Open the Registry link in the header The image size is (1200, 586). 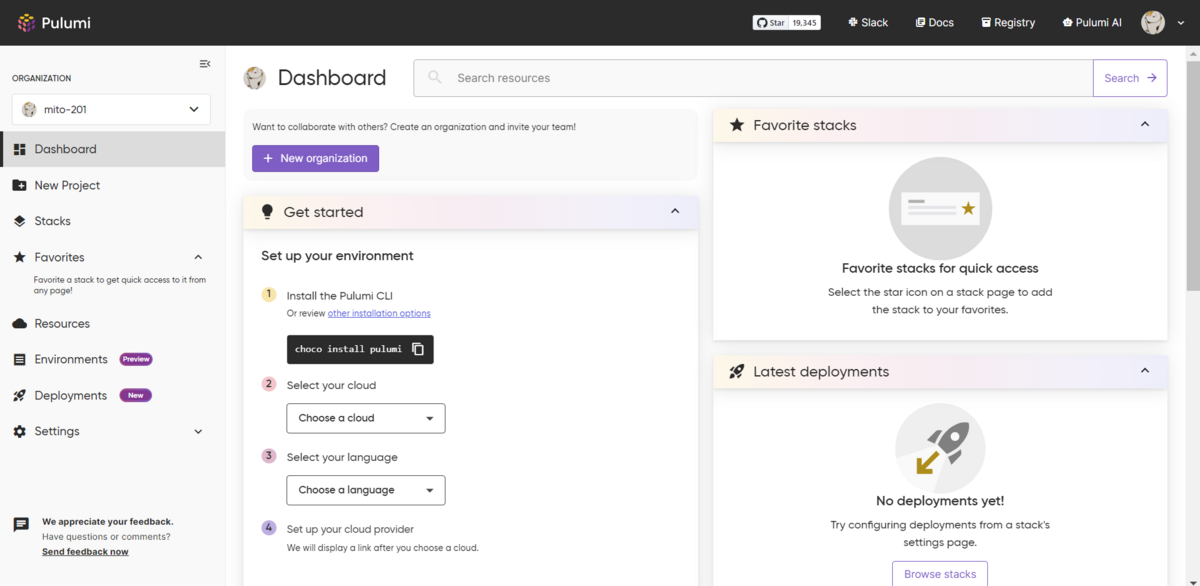(x=1008, y=22)
